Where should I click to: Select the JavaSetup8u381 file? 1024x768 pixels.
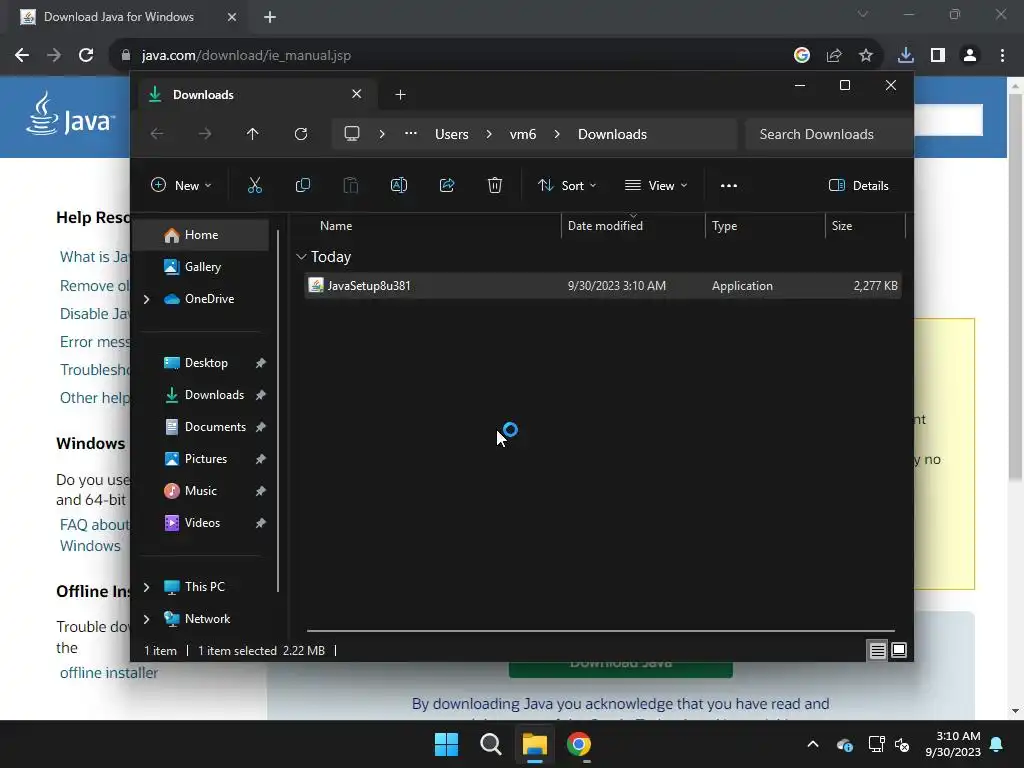(x=603, y=286)
